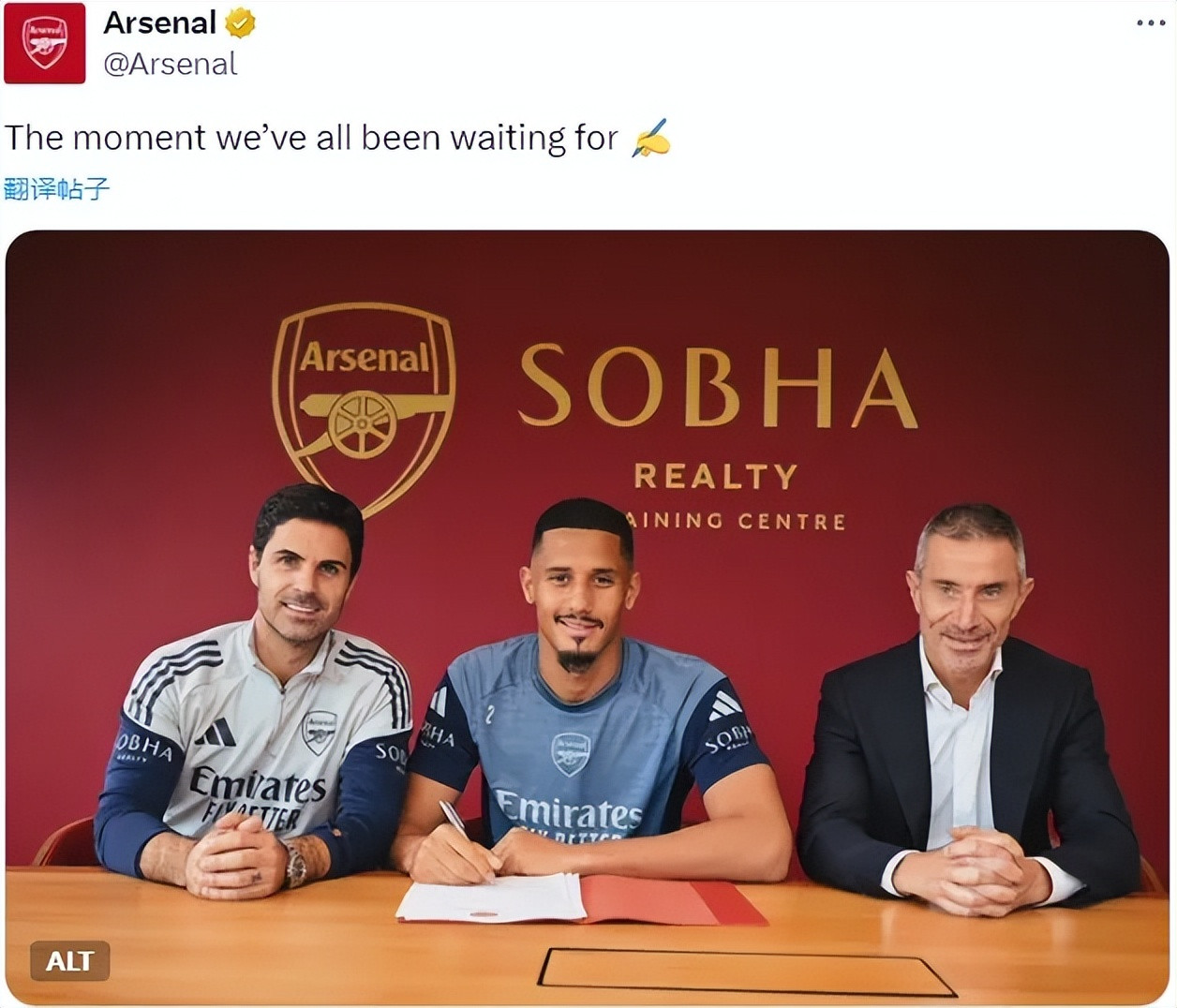Click the wristwatch on the left man
Screen dimensions: 1177x1008
294,864
